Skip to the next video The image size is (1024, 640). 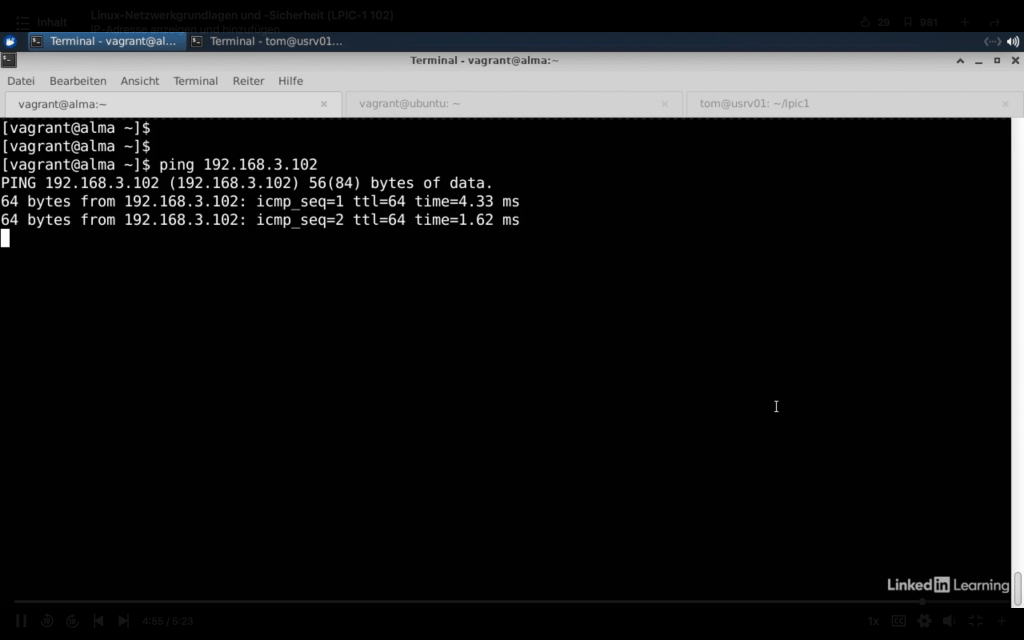124,621
